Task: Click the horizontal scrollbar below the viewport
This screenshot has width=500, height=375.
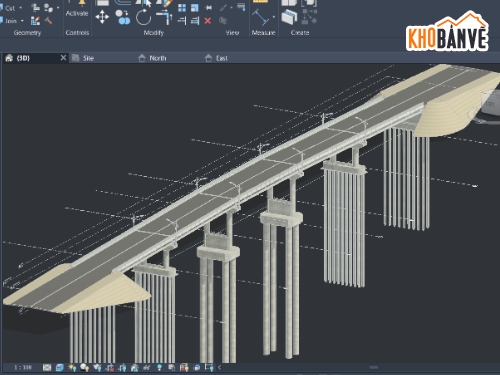Action: [x=374, y=367]
